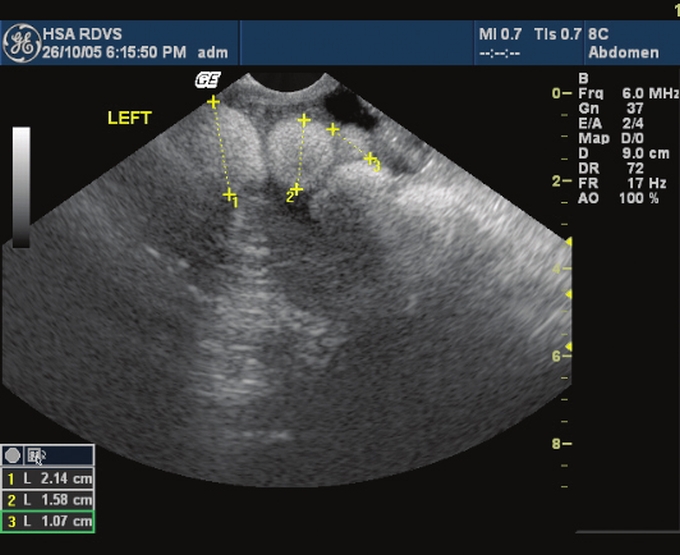Select the upper-left caliper cross of measurement 3

(333, 129)
